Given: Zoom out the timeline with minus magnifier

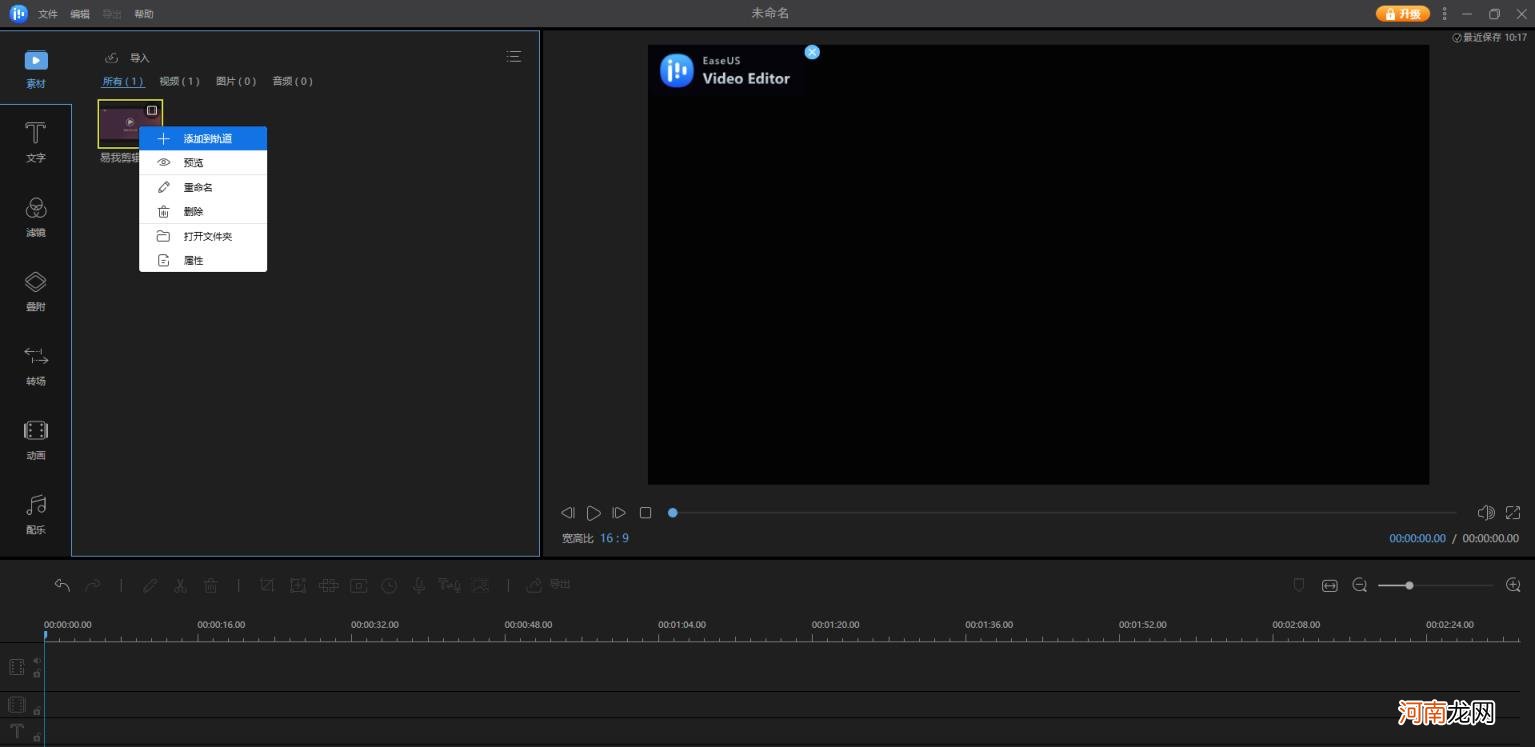Looking at the screenshot, I should pyautogui.click(x=1360, y=585).
